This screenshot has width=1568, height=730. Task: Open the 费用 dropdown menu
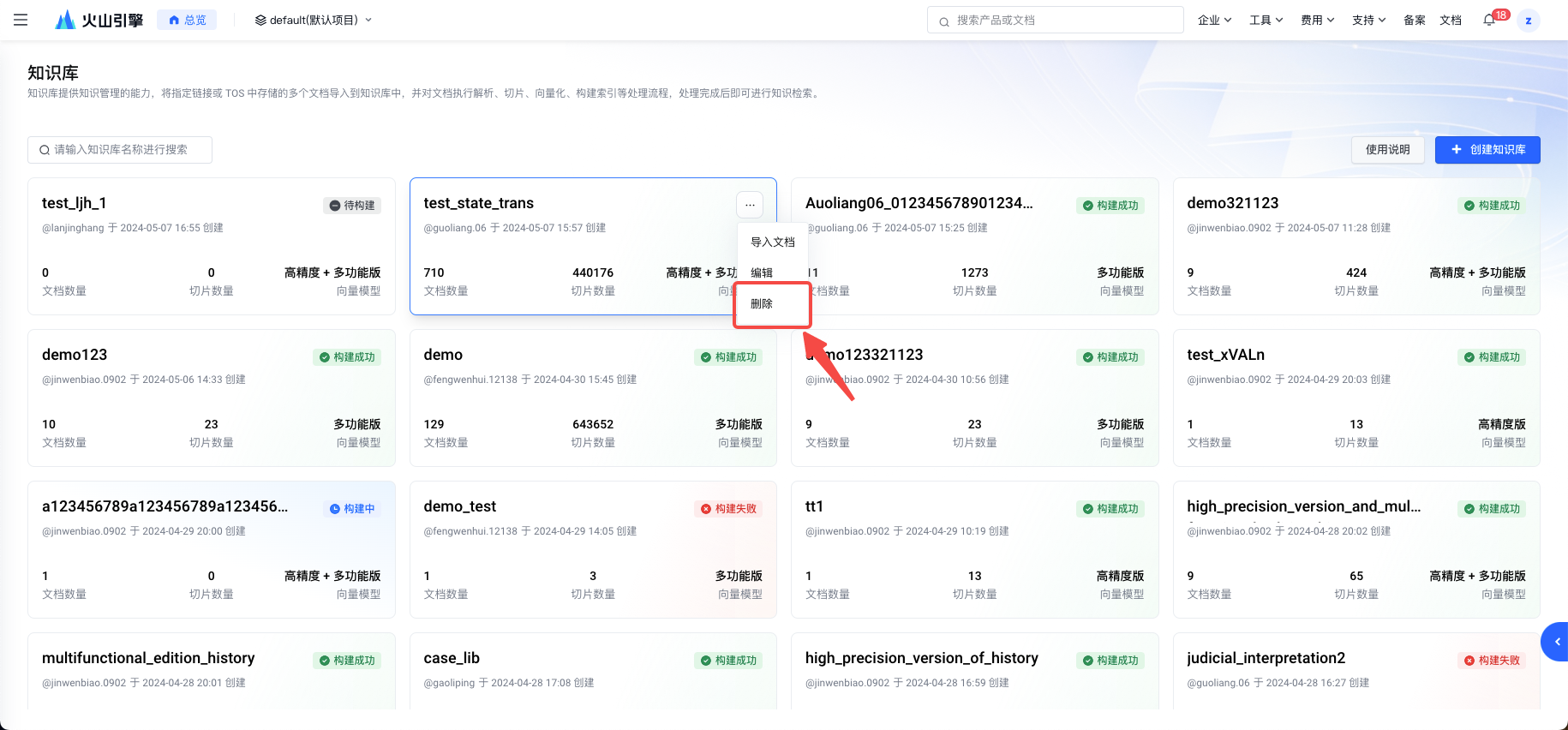pos(1317,20)
